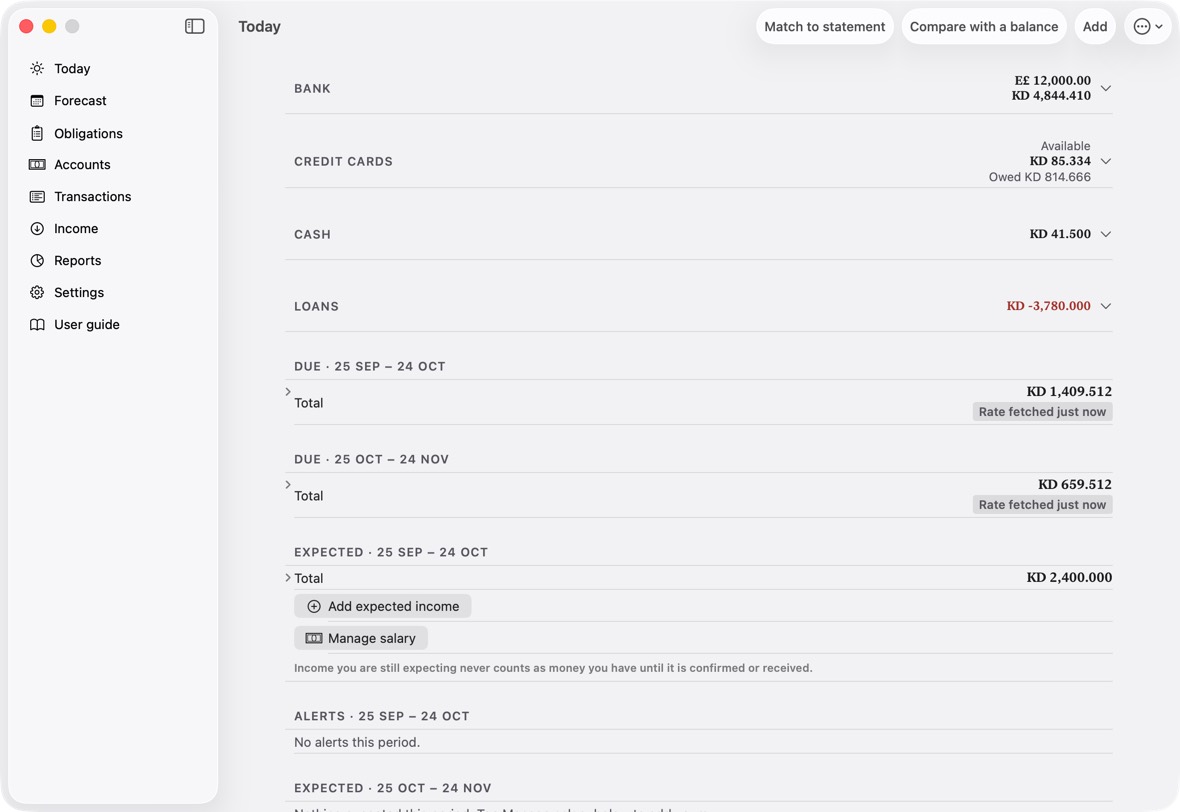Click the clipboard icon beside Obligations

37,133
